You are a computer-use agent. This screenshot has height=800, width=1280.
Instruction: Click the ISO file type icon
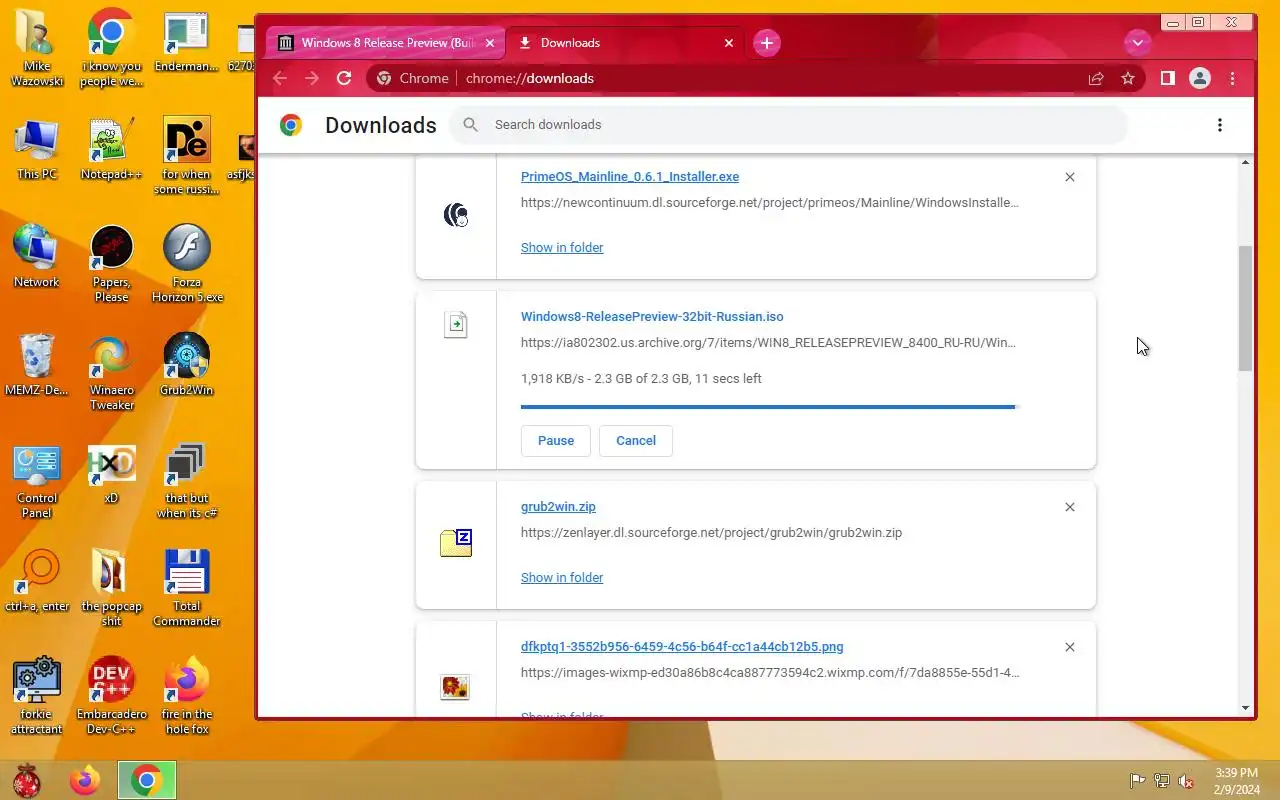tap(456, 324)
